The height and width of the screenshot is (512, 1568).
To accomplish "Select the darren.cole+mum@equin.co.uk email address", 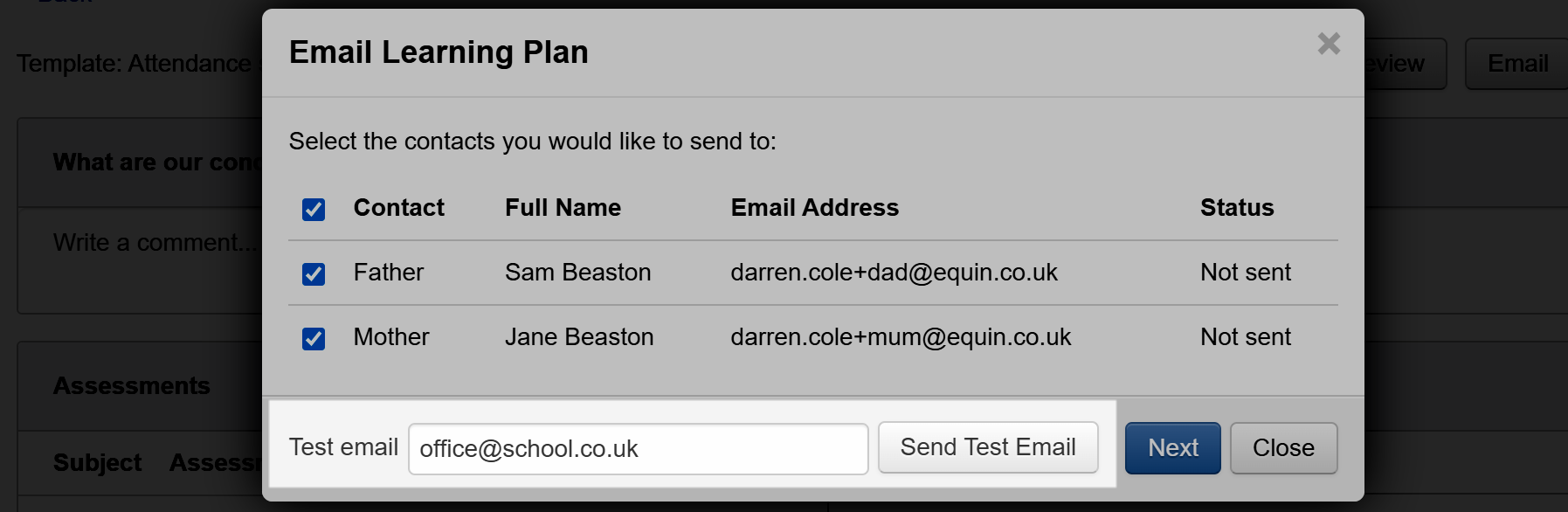I will [x=901, y=337].
